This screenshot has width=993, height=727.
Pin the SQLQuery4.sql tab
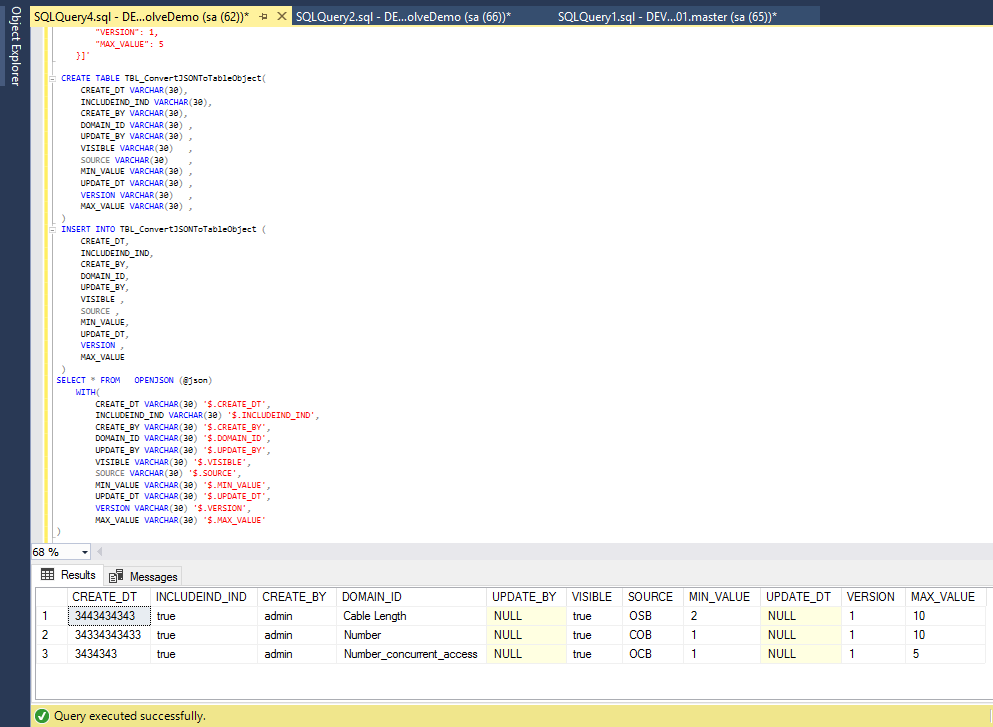click(263, 17)
